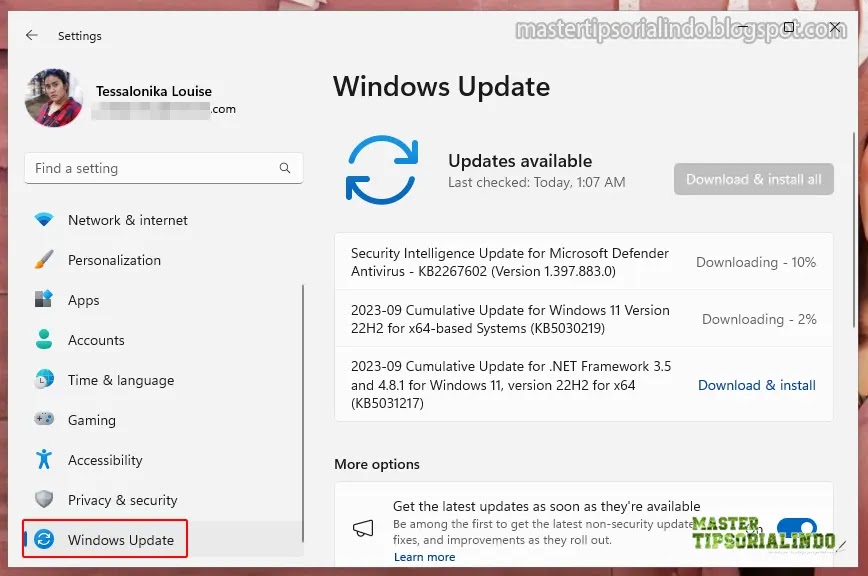The height and width of the screenshot is (576, 868).
Task: Click the main page vertical scrollbar
Action: (x=854, y=231)
